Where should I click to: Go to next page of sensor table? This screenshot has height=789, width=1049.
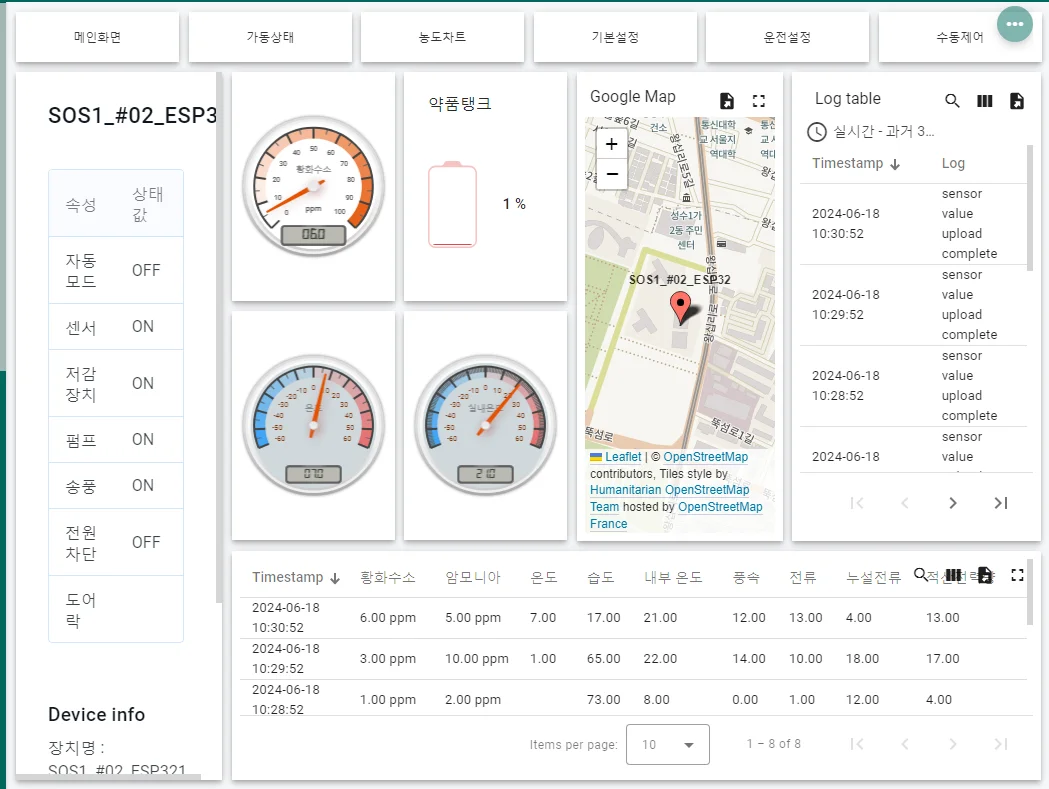[x=953, y=744]
